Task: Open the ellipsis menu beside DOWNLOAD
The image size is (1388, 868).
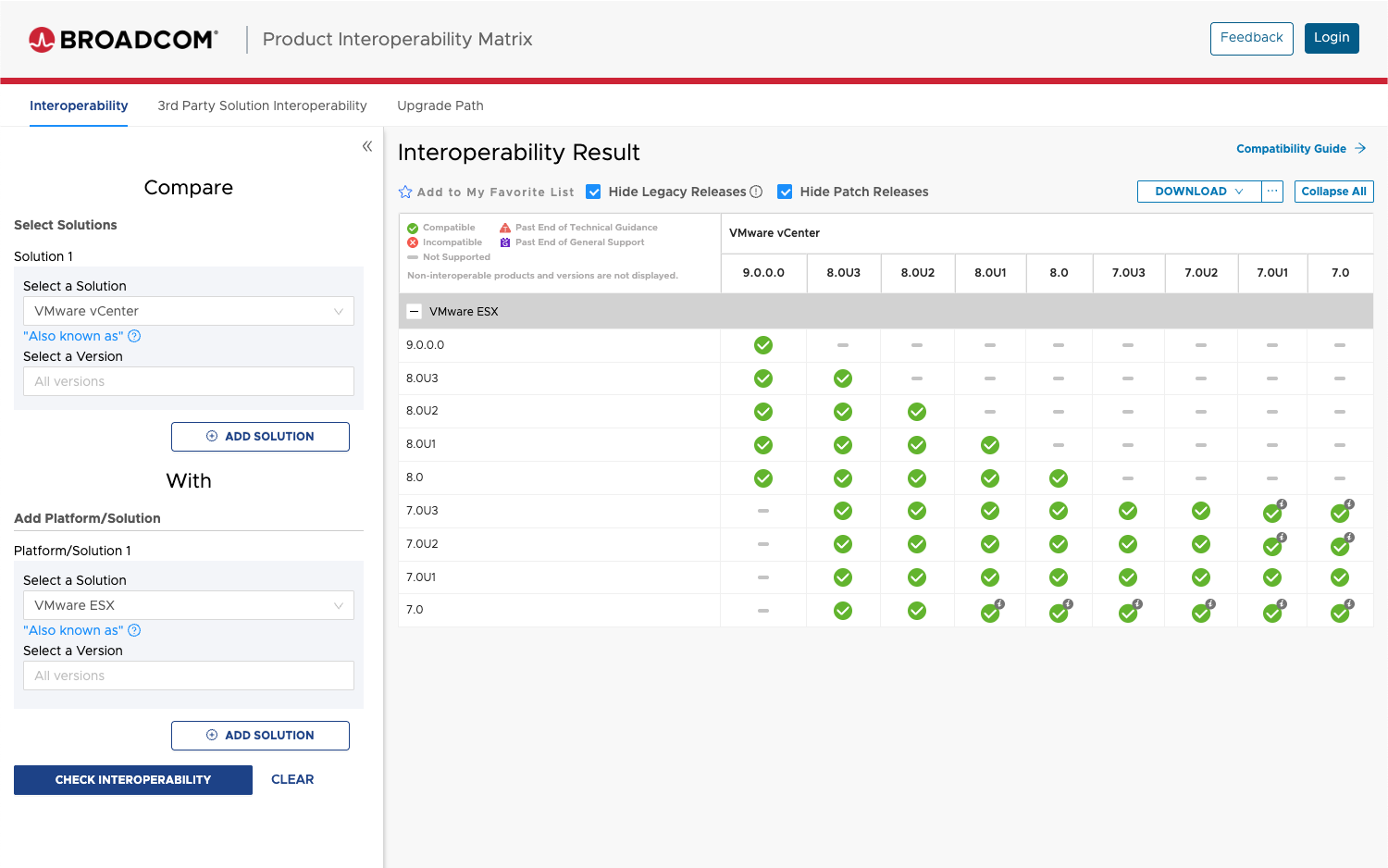Action: tap(1271, 191)
